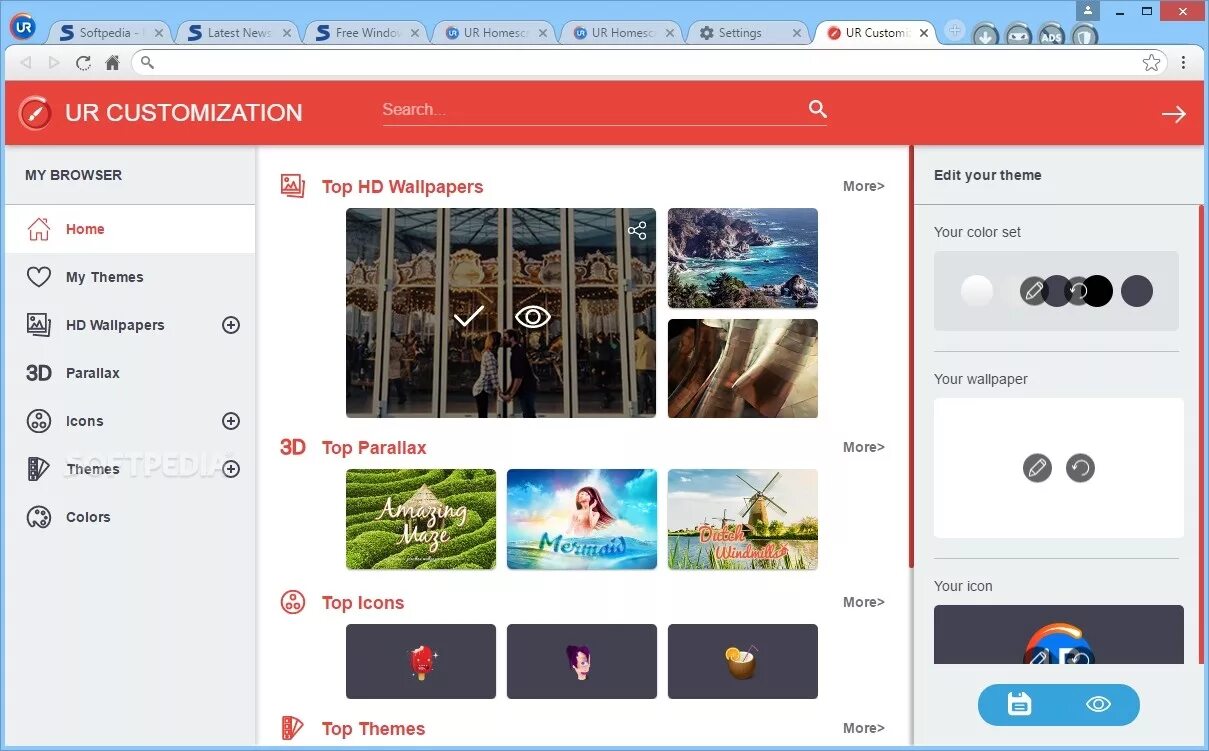Open the downloads toolbar button
Screen dimensions: 1209x751
986,36
